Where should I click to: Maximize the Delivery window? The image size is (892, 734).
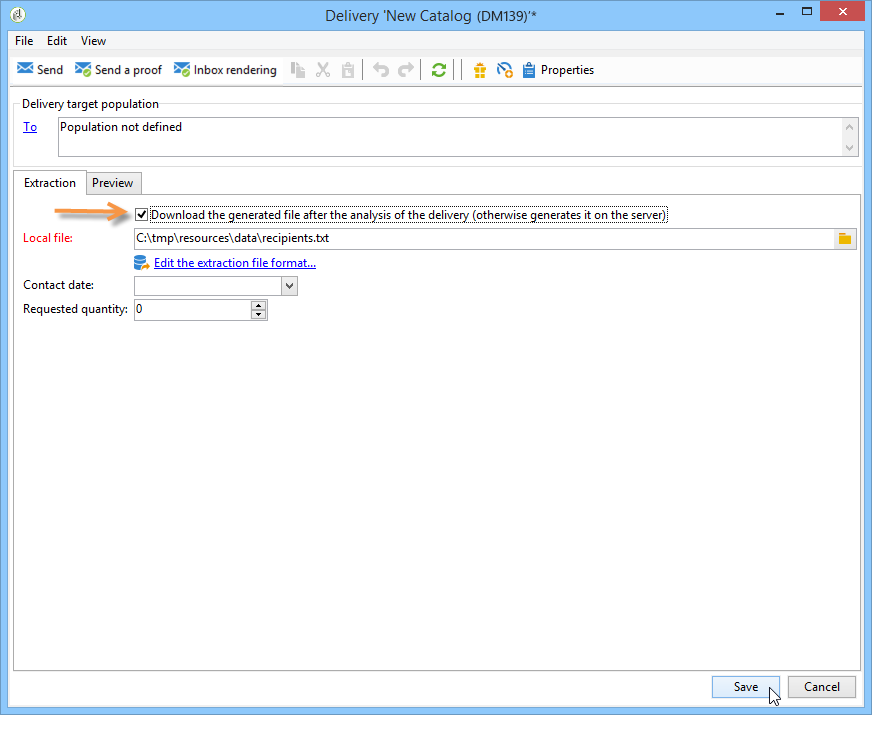pos(807,11)
